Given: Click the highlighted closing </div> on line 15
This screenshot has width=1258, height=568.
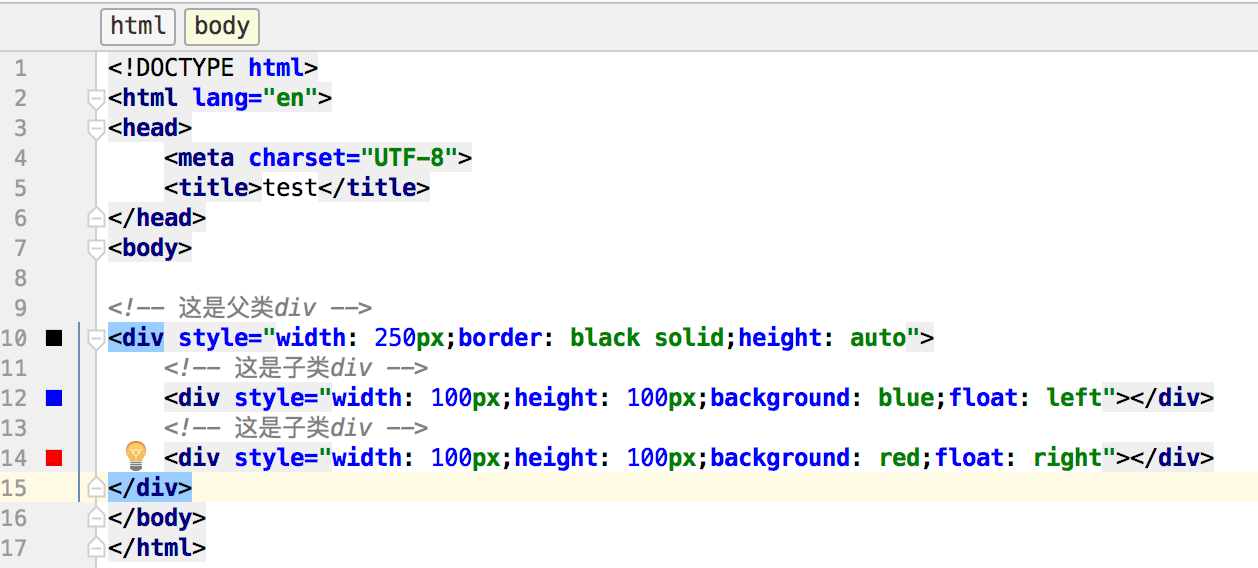Looking at the screenshot, I should tap(150, 488).
